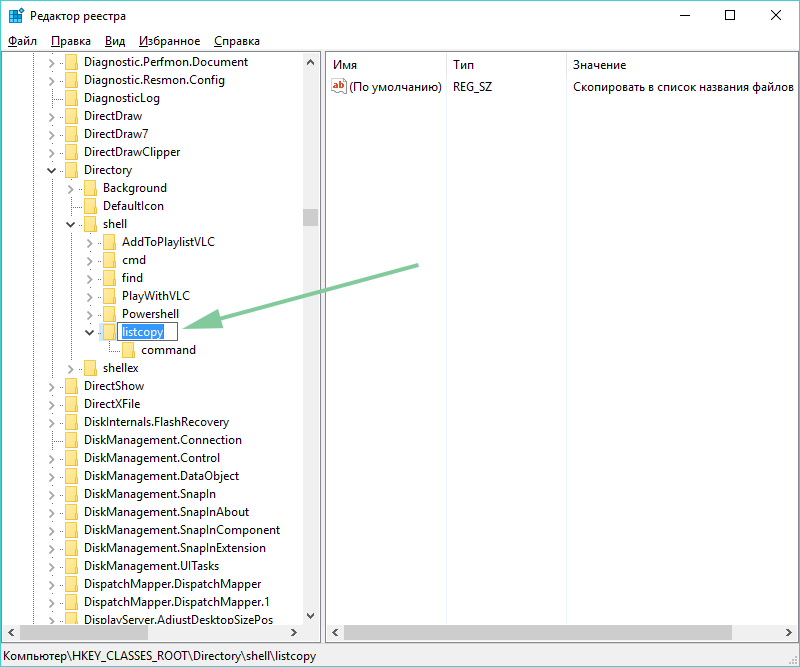The image size is (800, 667).
Task: Select the DiskManagement.SnapInAbout key
Action: click(x=166, y=512)
